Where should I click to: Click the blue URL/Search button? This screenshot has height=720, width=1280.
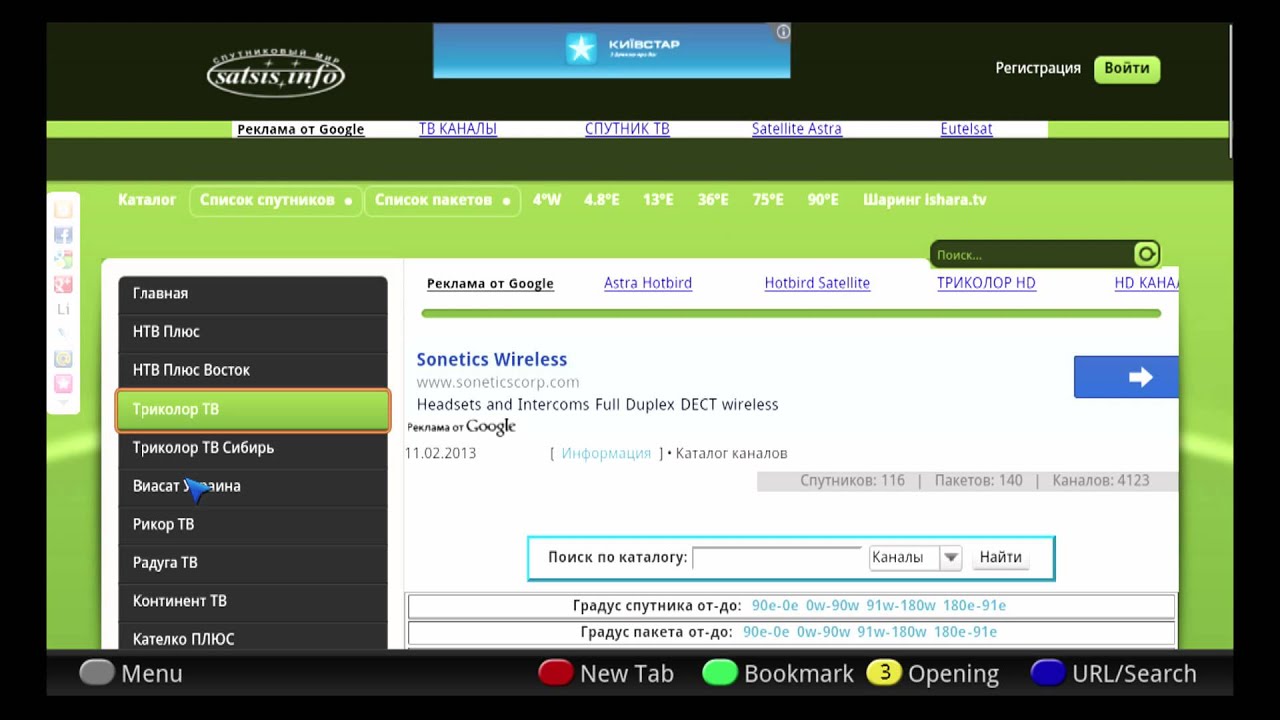(1113, 673)
